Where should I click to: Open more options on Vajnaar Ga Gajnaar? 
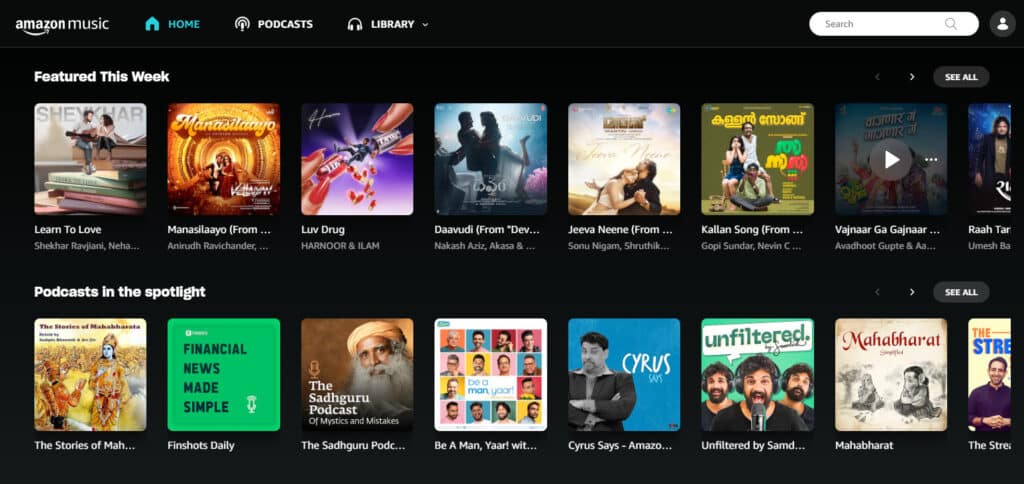[x=931, y=159]
